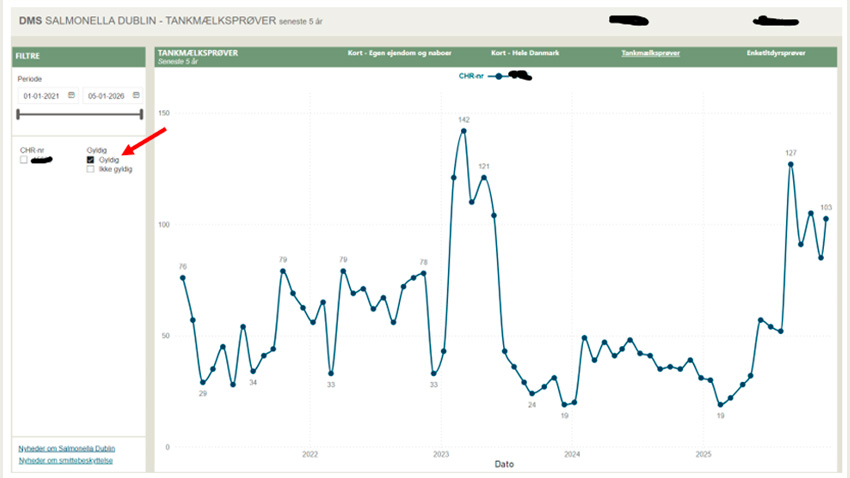Tick the CHR-nr filter checkbox

(24, 160)
